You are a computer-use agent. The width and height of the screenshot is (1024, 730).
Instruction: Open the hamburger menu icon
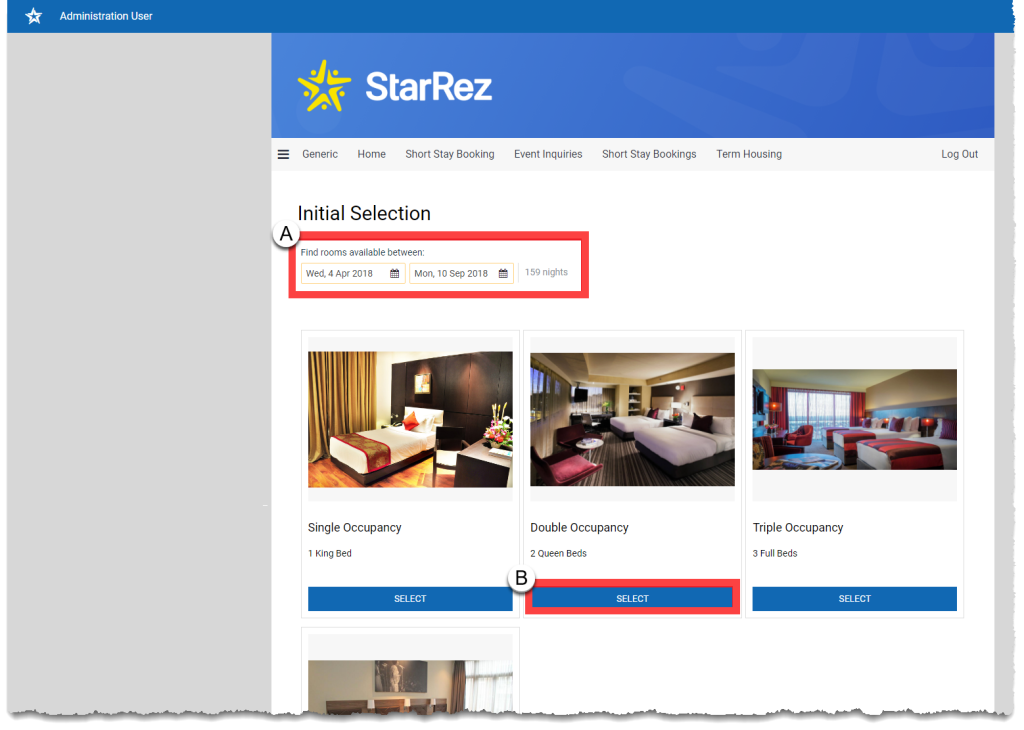[283, 154]
